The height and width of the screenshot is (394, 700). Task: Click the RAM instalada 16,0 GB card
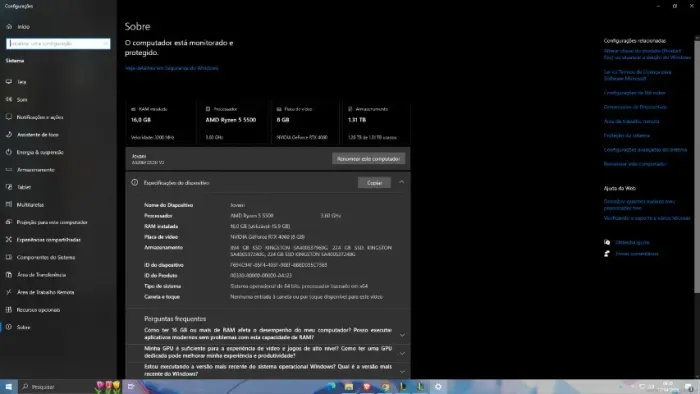click(x=160, y=122)
